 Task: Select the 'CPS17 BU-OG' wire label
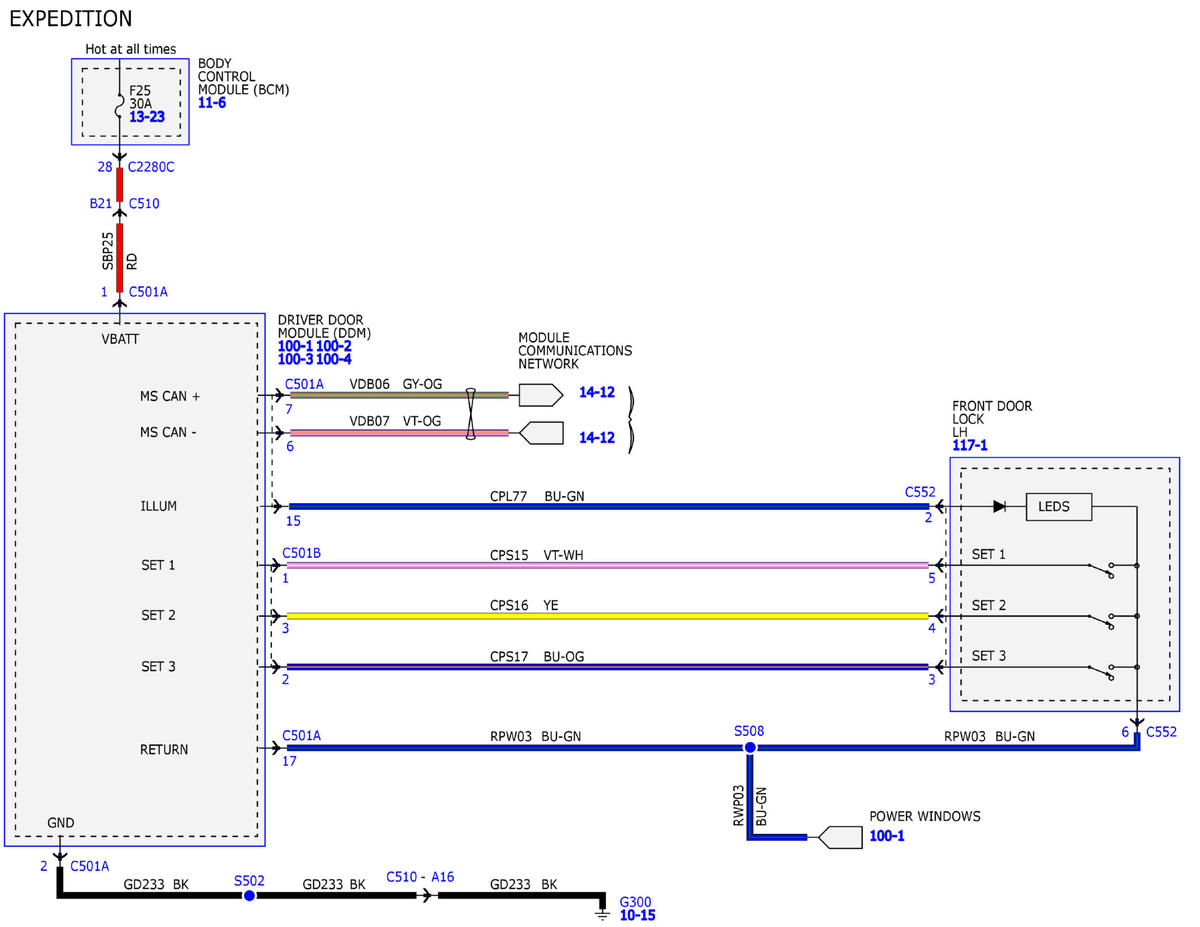click(x=537, y=656)
